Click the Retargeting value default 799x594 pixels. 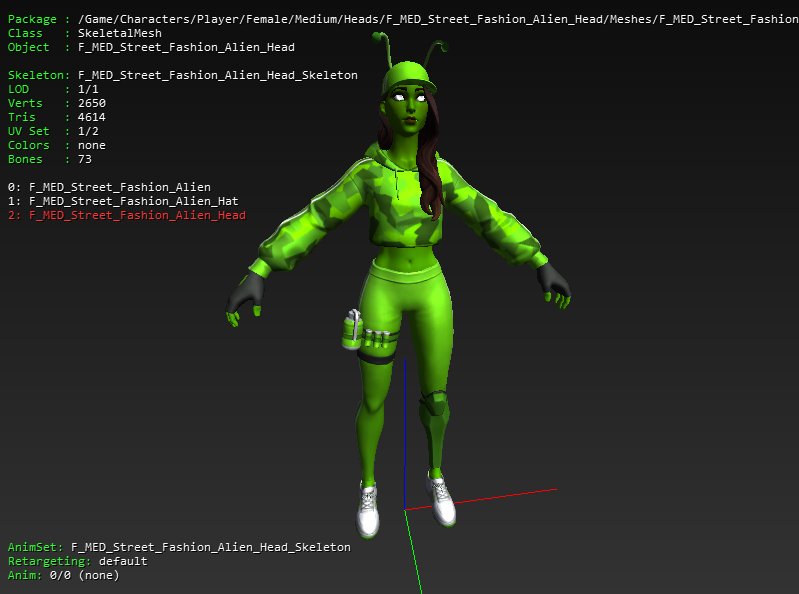(x=123, y=561)
